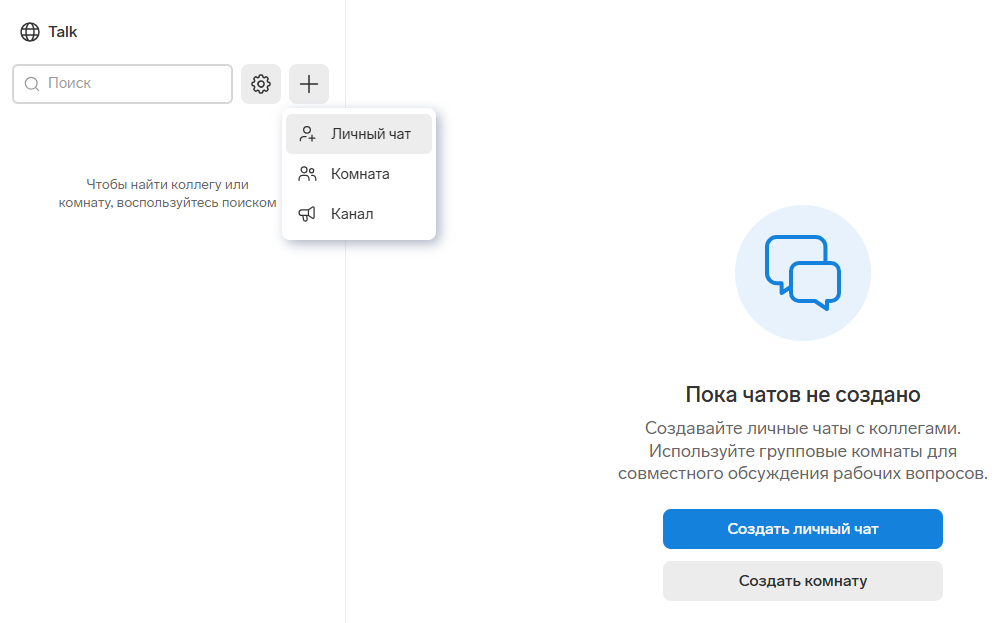Click the megaphone icon for Канал
1005x623 pixels.
(x=308, y=214)
